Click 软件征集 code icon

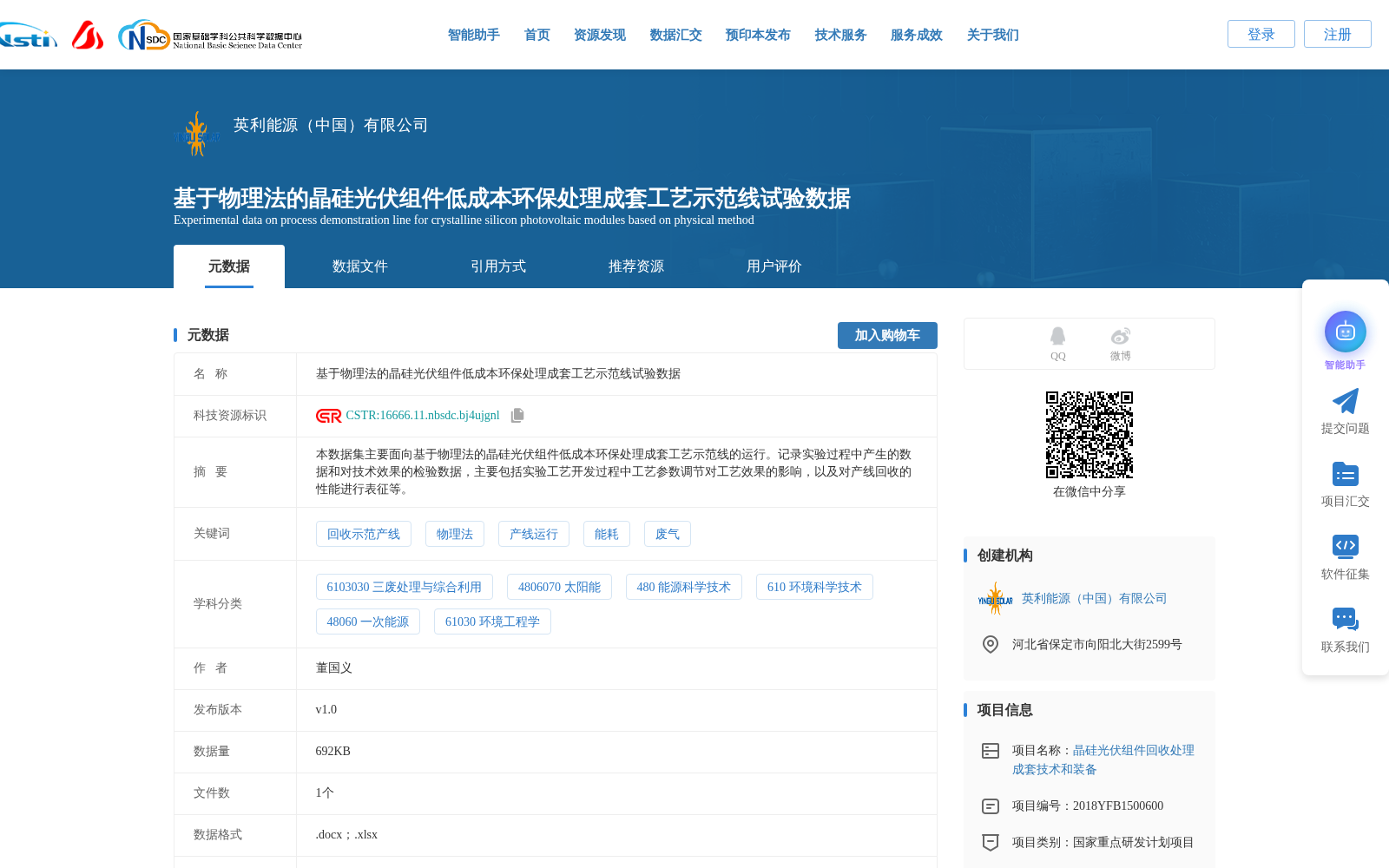pos(1346,546)
